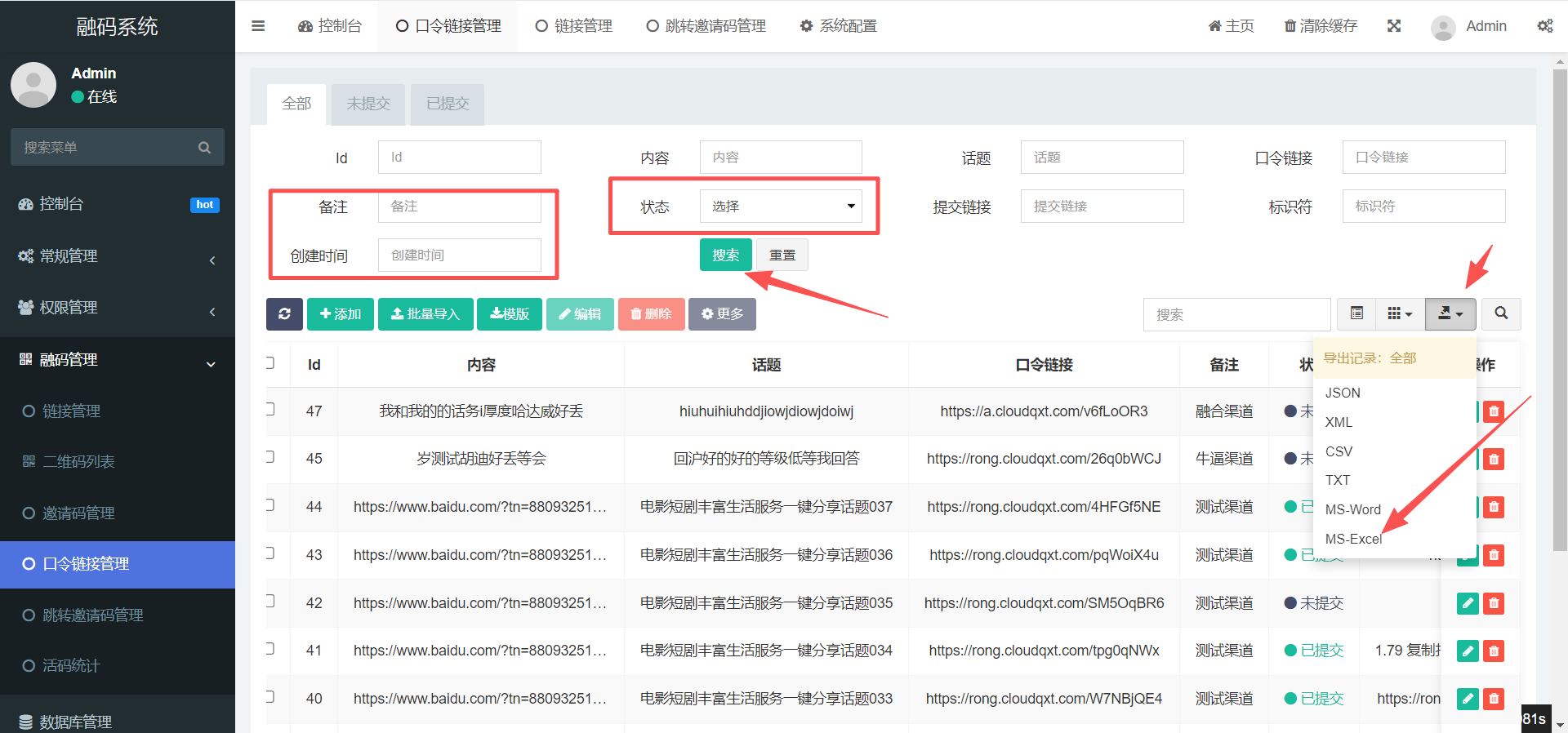This screenshot has height=733, width=1568.
Task: Click the refresh table icon button
Action: tap(284, 314)
